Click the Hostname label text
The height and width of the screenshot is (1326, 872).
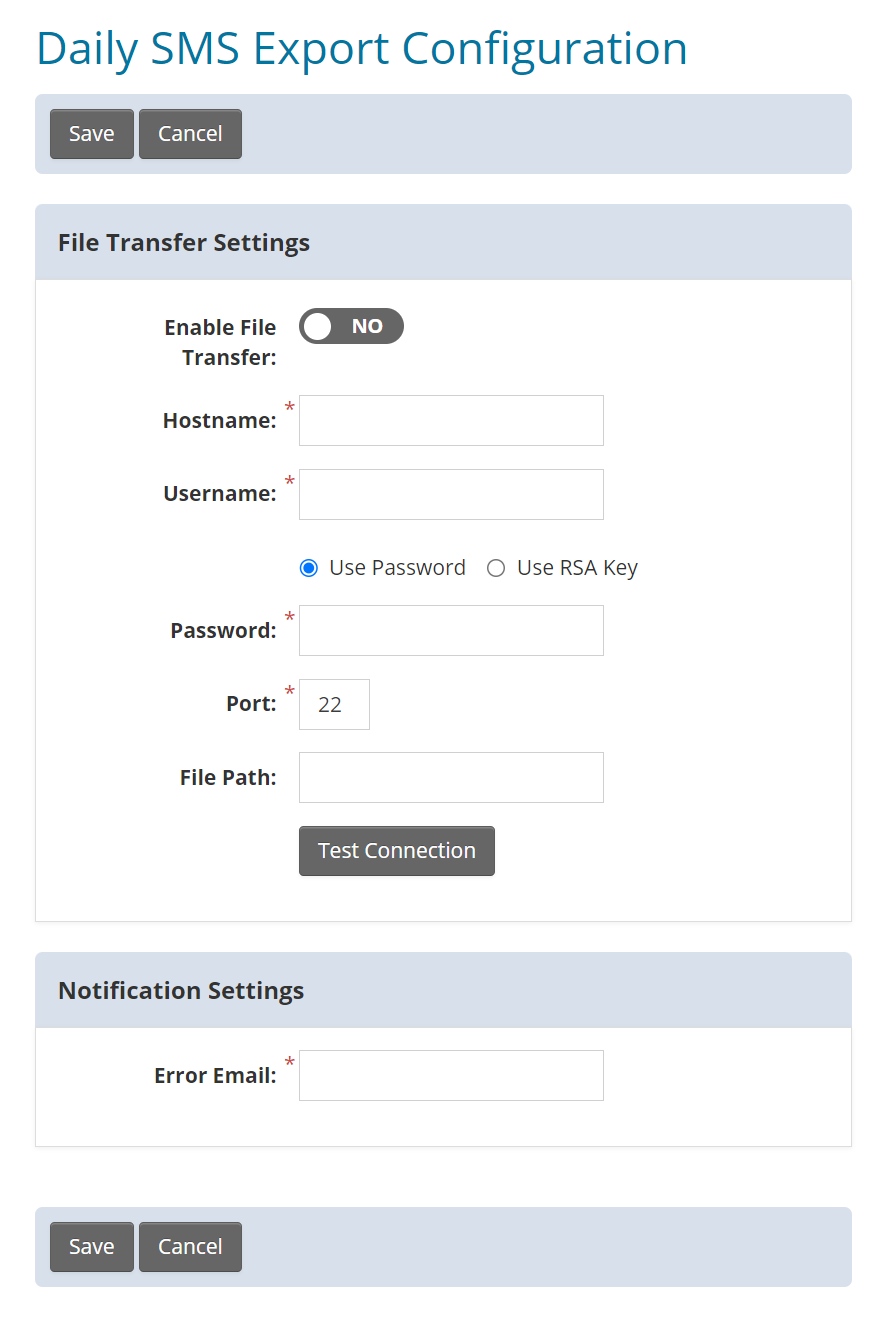click(219, 421)
